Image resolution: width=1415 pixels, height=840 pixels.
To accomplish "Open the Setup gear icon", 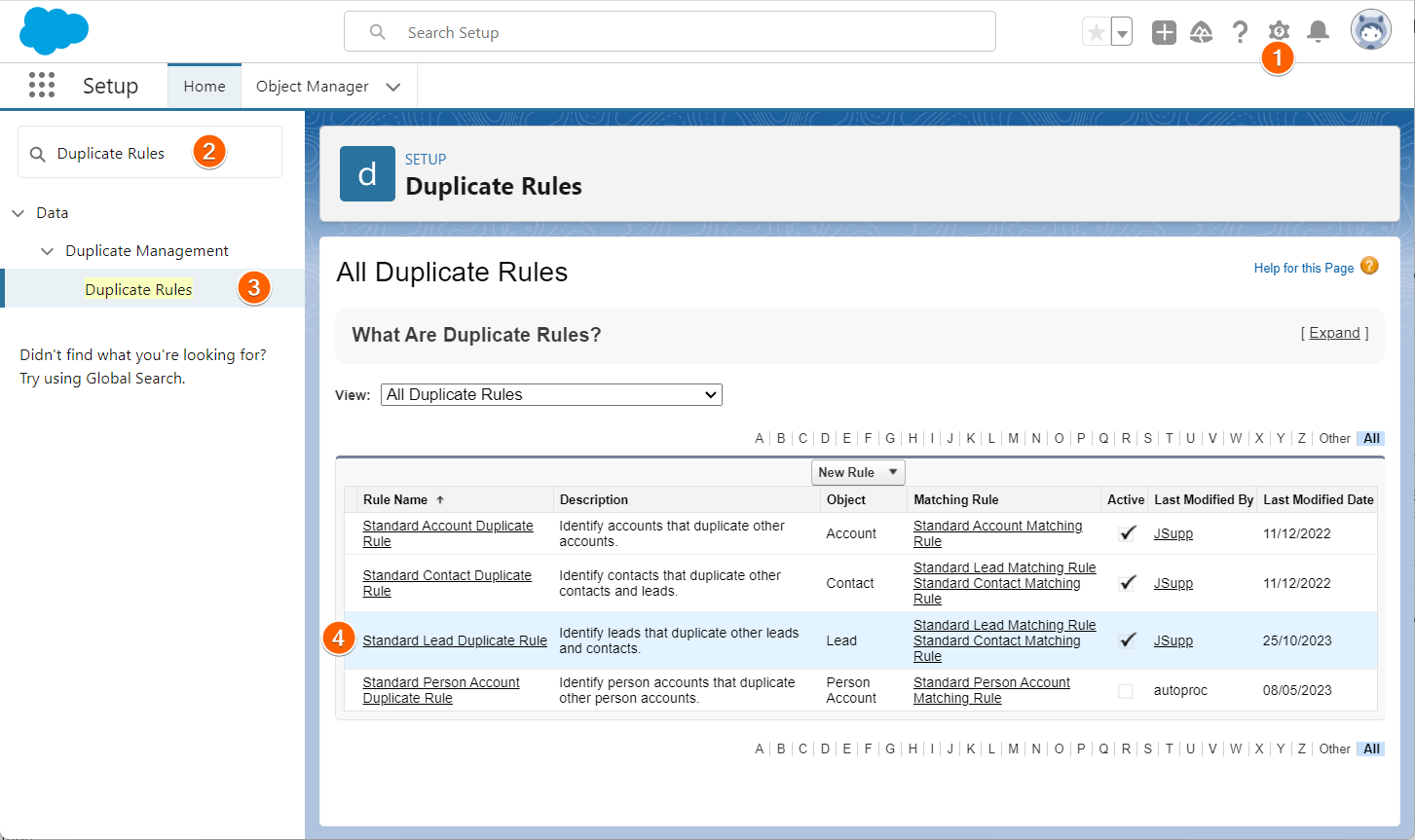I will coord(1279,32).
